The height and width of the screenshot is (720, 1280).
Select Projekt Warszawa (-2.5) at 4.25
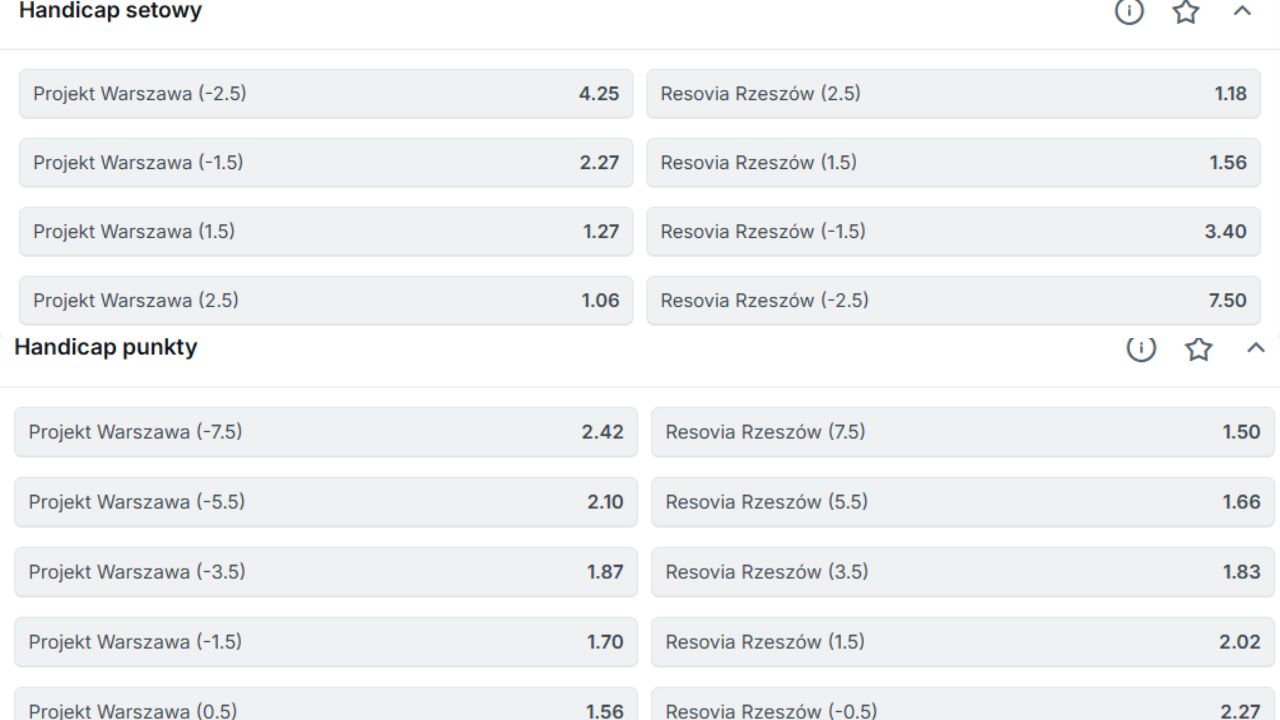click(326, 94)
